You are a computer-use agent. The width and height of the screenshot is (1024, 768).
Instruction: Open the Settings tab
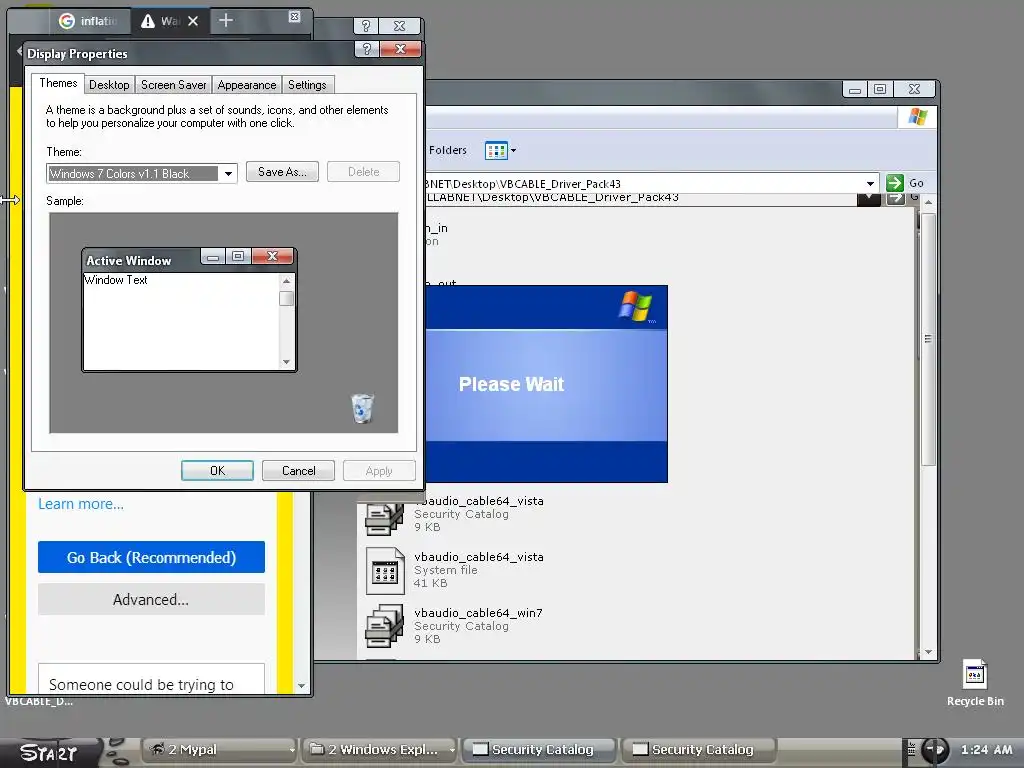307,85
